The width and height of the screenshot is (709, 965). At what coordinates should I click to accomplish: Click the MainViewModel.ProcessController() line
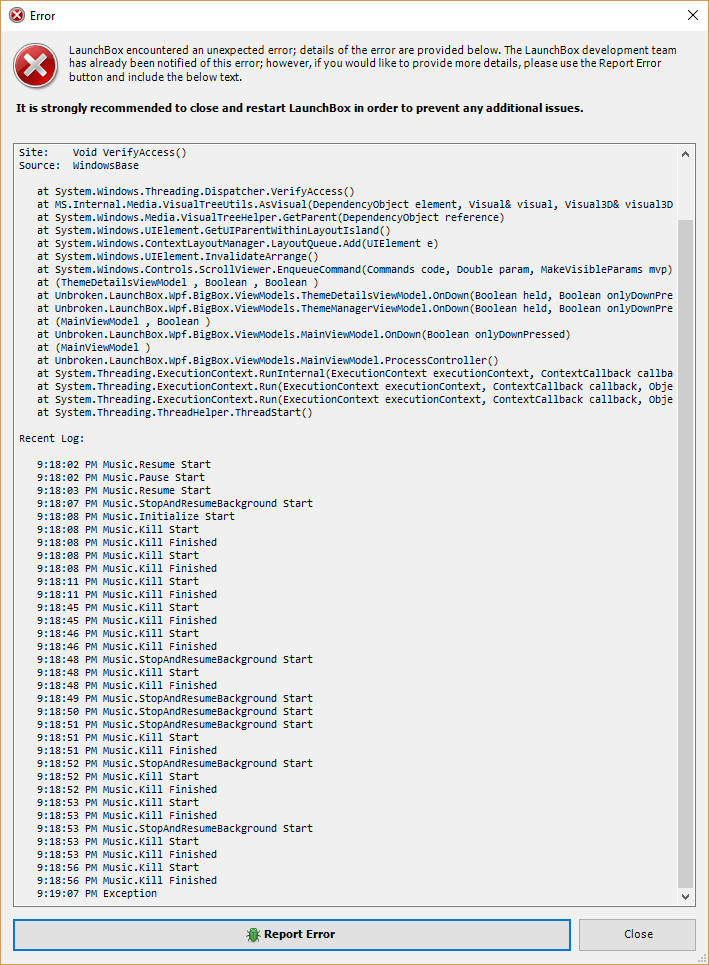(x=268, y=360)
